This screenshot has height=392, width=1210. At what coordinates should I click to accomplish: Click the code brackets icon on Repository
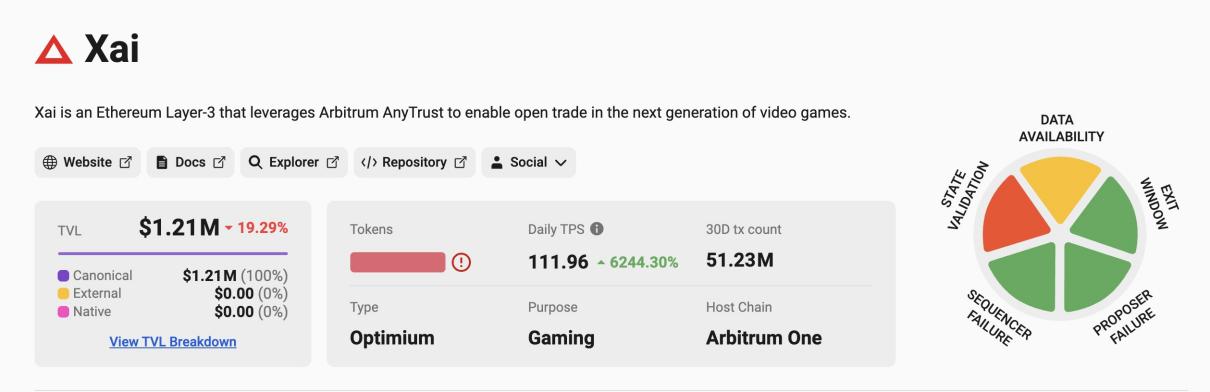[368, 162]
